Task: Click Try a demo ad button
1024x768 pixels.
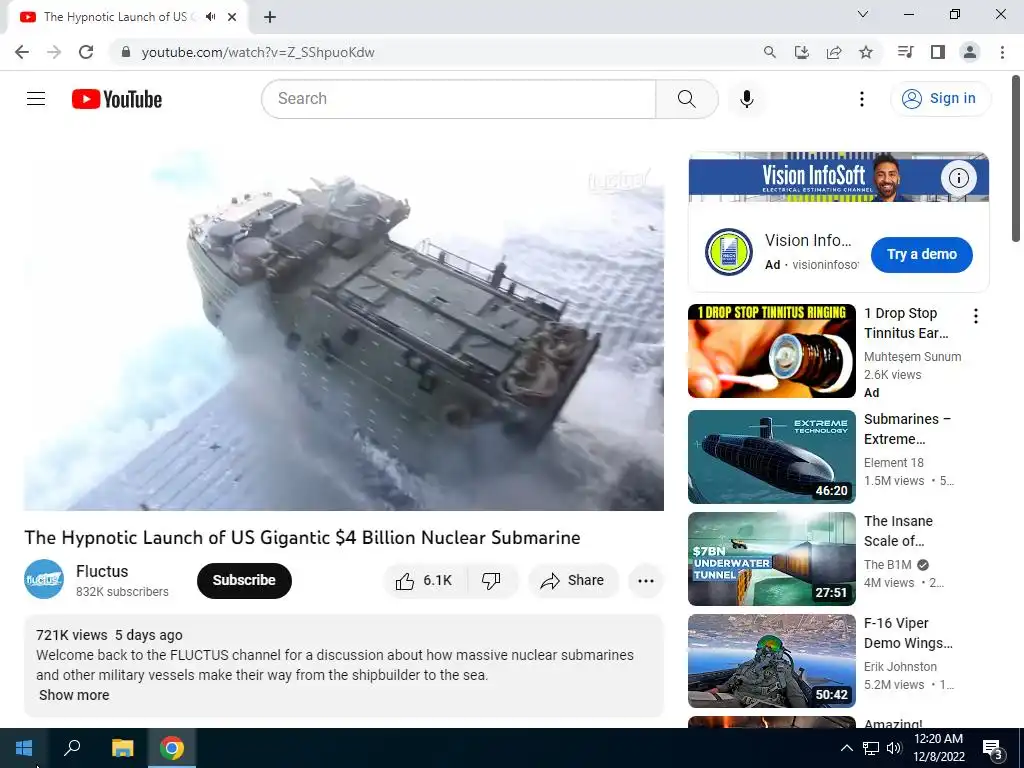Action: click(921, 255)
